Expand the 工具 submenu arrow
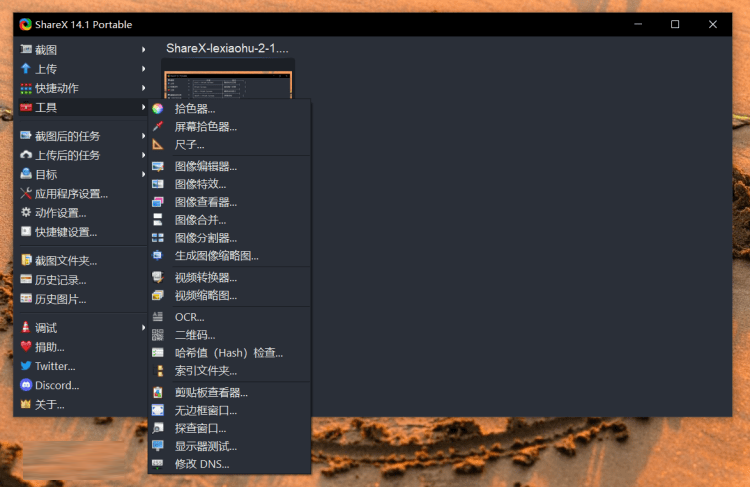Screen dimensions: 750x487 coord(143,107)
